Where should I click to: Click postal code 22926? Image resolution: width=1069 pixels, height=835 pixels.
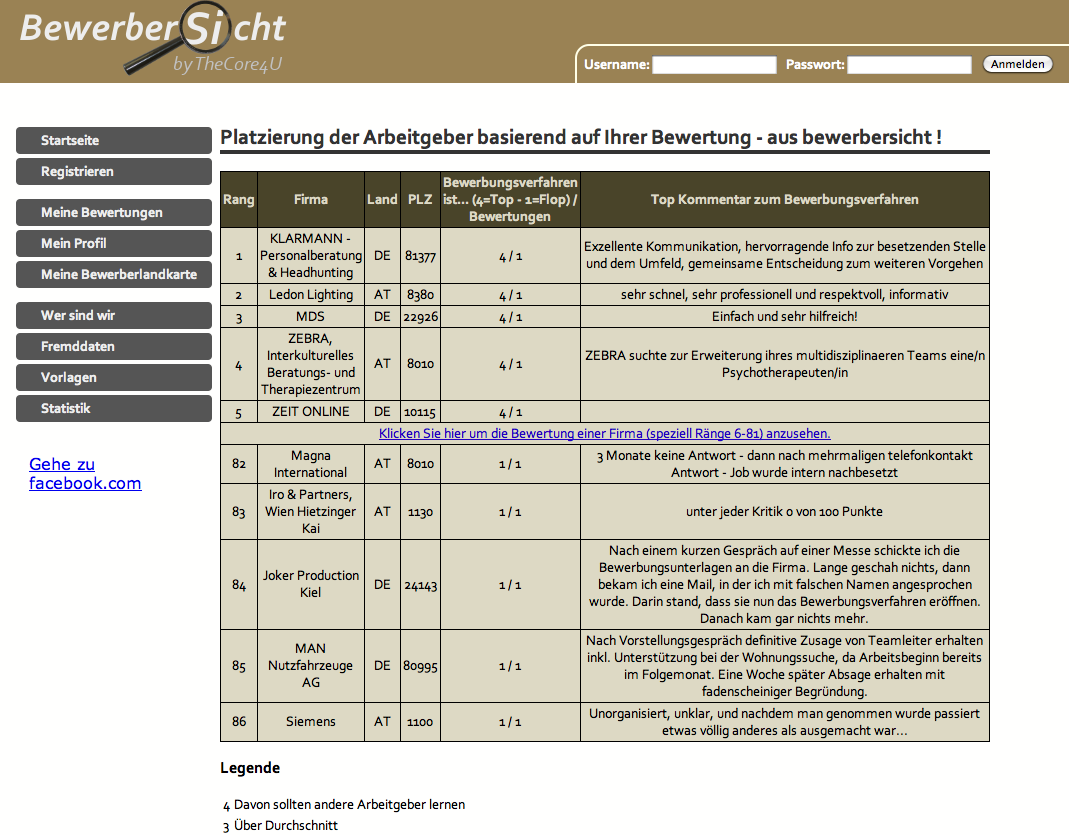[420, 317]
